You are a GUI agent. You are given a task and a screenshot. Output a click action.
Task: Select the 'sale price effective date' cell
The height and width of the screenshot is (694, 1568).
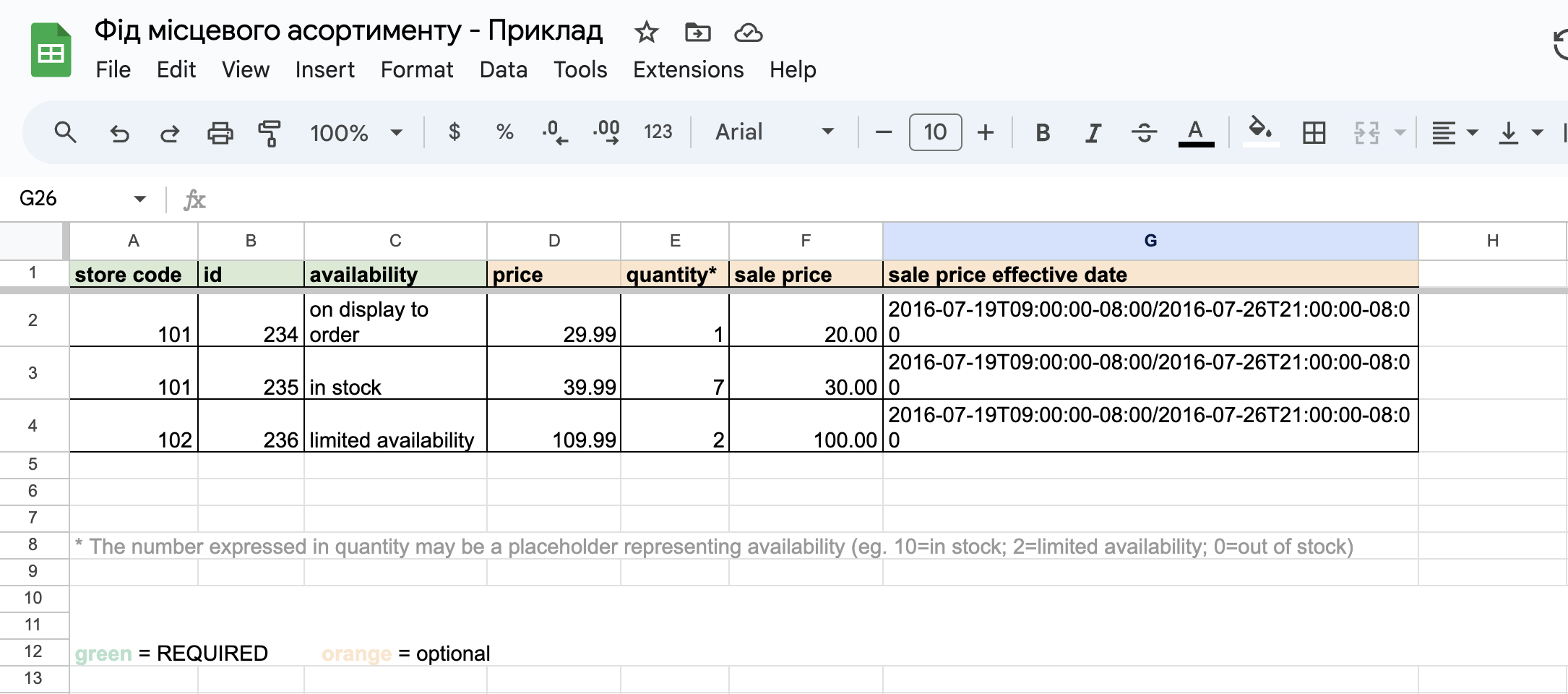point(1150,275)
